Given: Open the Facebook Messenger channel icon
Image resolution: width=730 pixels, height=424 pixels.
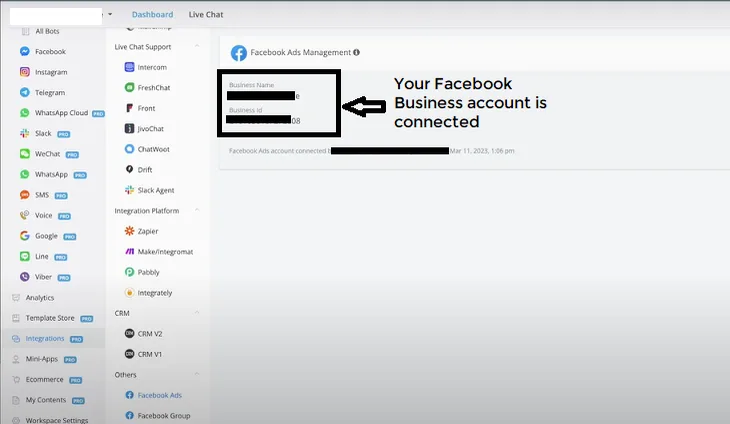Looking at the screenshot, I should [x=25, y=51].
